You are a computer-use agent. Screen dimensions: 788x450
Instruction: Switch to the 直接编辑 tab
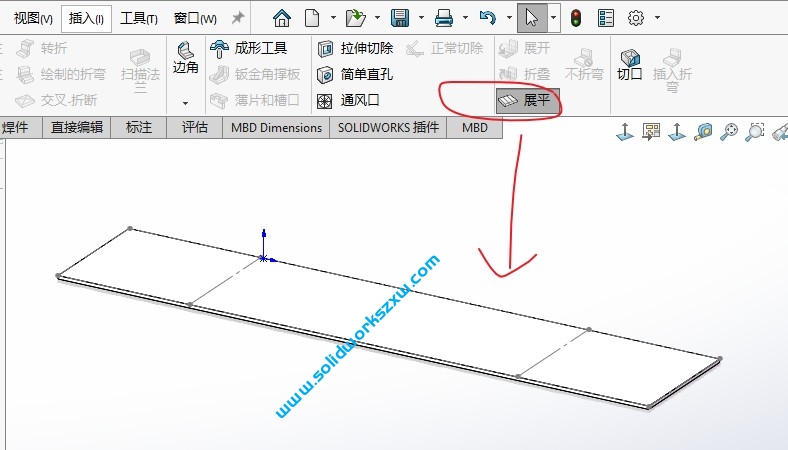pos(77,128)
